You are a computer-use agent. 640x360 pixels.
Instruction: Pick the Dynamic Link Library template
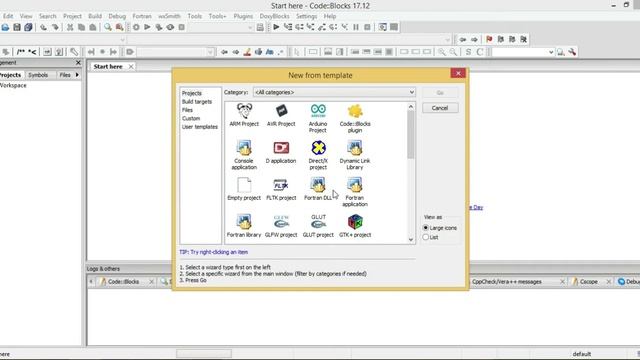point(355,155)
